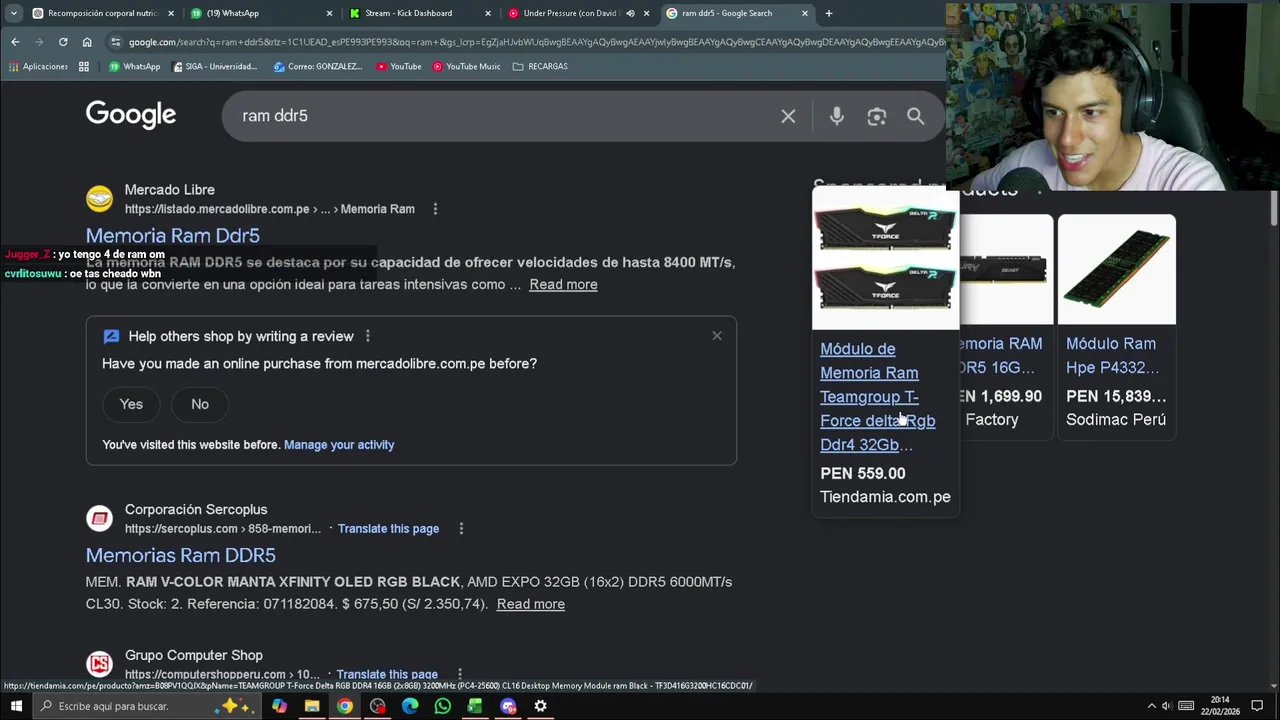Open the Sodimac Perú Hpe module thumbnail

click(x=1117, y=269)
